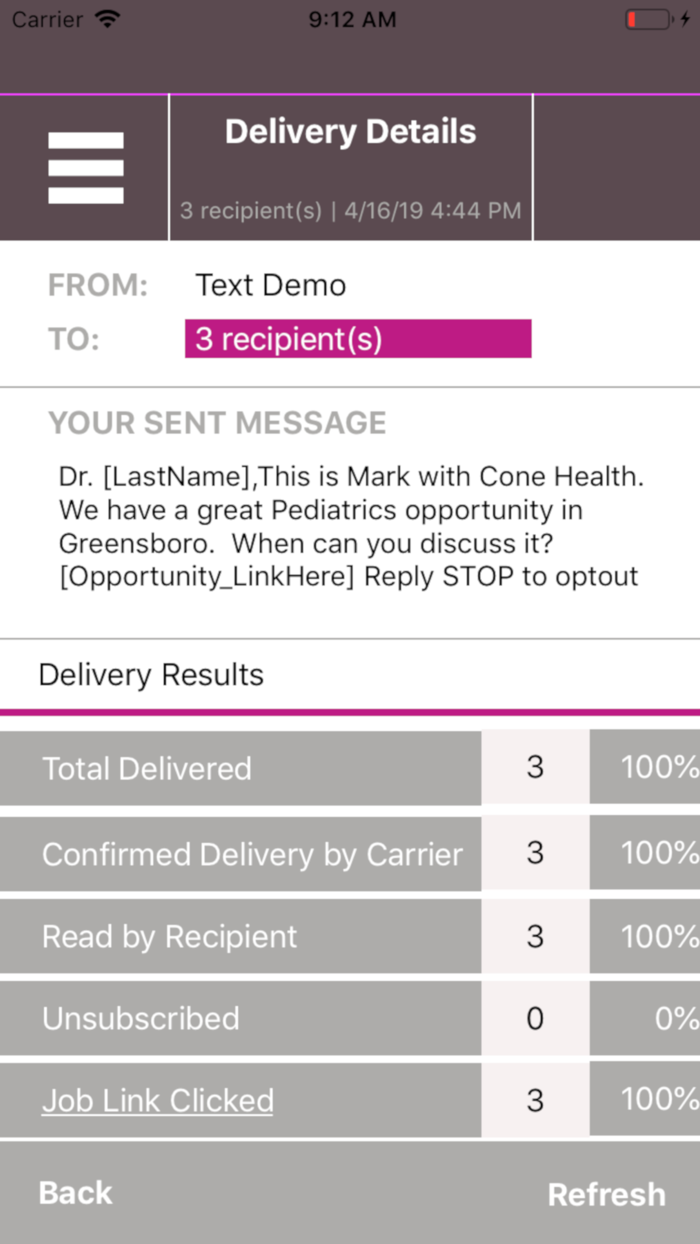Select the Read by Recipient row

240,936
